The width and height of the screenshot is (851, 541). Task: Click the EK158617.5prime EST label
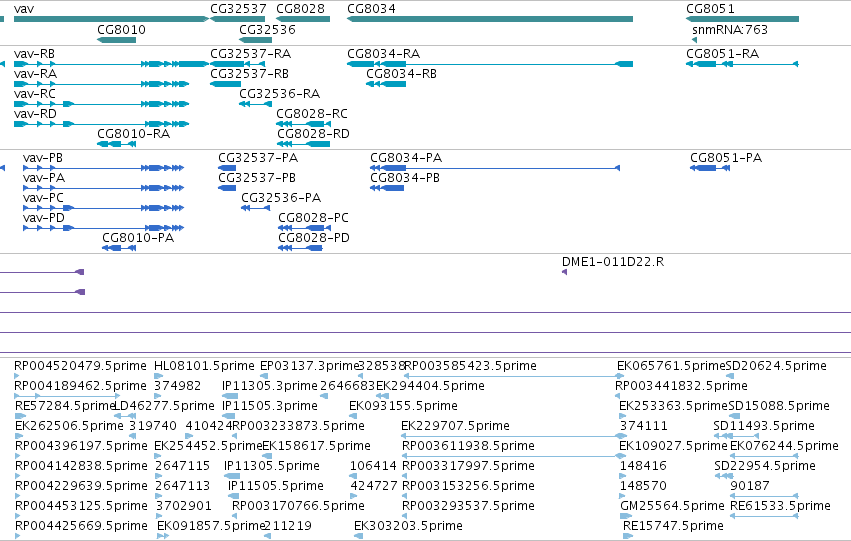click(x=316, y=445)
